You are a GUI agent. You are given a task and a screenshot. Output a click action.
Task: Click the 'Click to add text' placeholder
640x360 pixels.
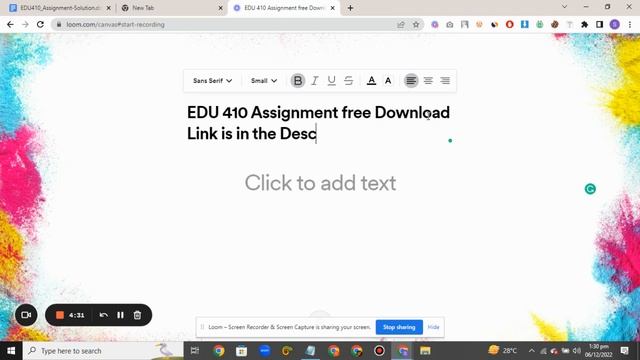pyautogui.click(x=320, y=183)
